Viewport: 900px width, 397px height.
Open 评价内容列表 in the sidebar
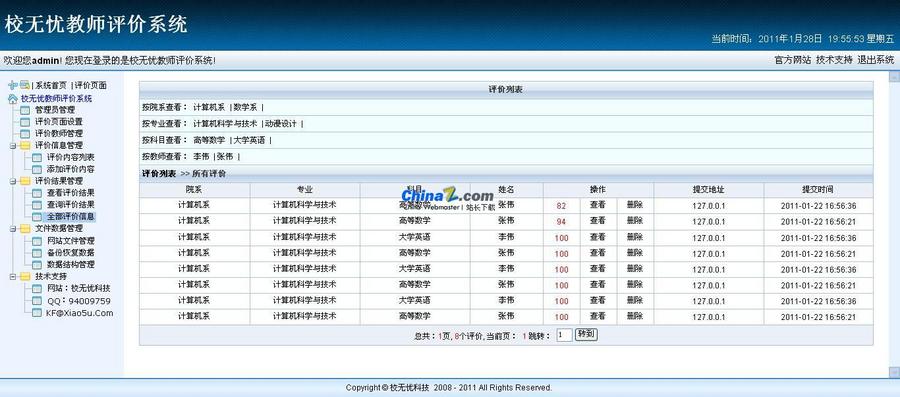(71, 157)
